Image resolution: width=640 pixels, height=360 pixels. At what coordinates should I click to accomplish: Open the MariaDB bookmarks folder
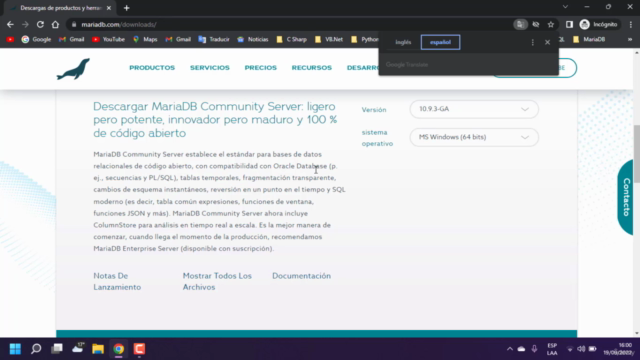click(589, 39)
